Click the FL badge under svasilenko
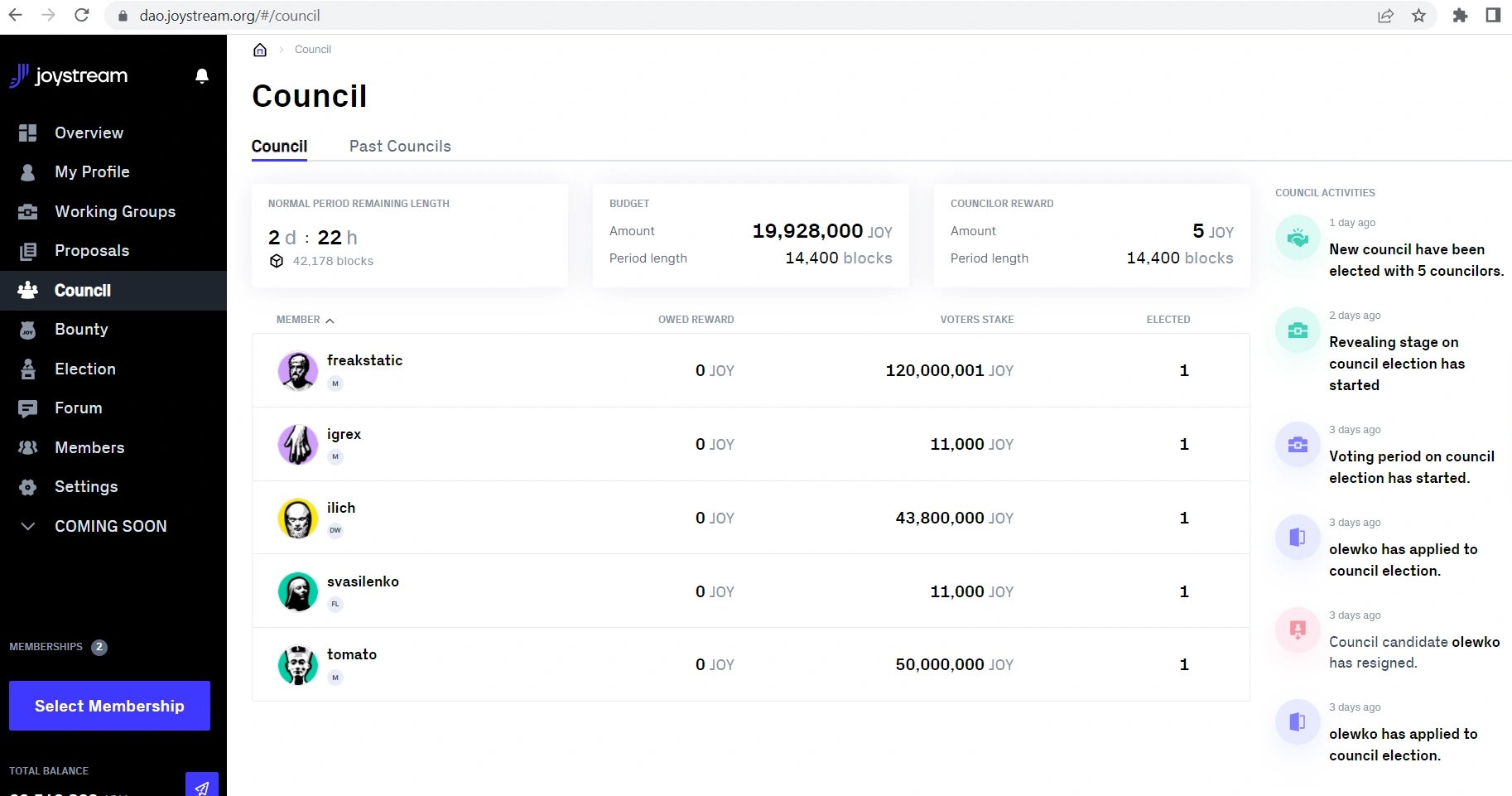The height and width of the screenshot is (796, 1512). click(335, 604)
